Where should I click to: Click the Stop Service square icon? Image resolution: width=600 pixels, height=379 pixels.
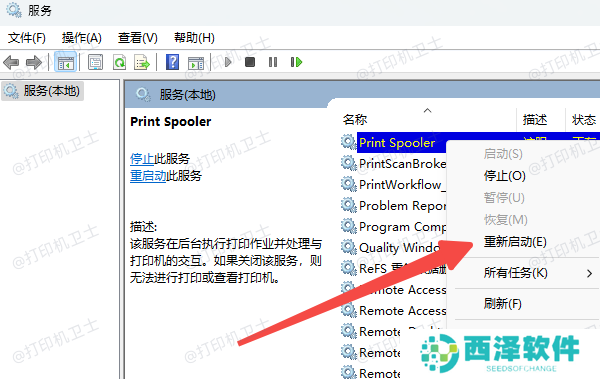pyautogui.click(x=250, y=62)
